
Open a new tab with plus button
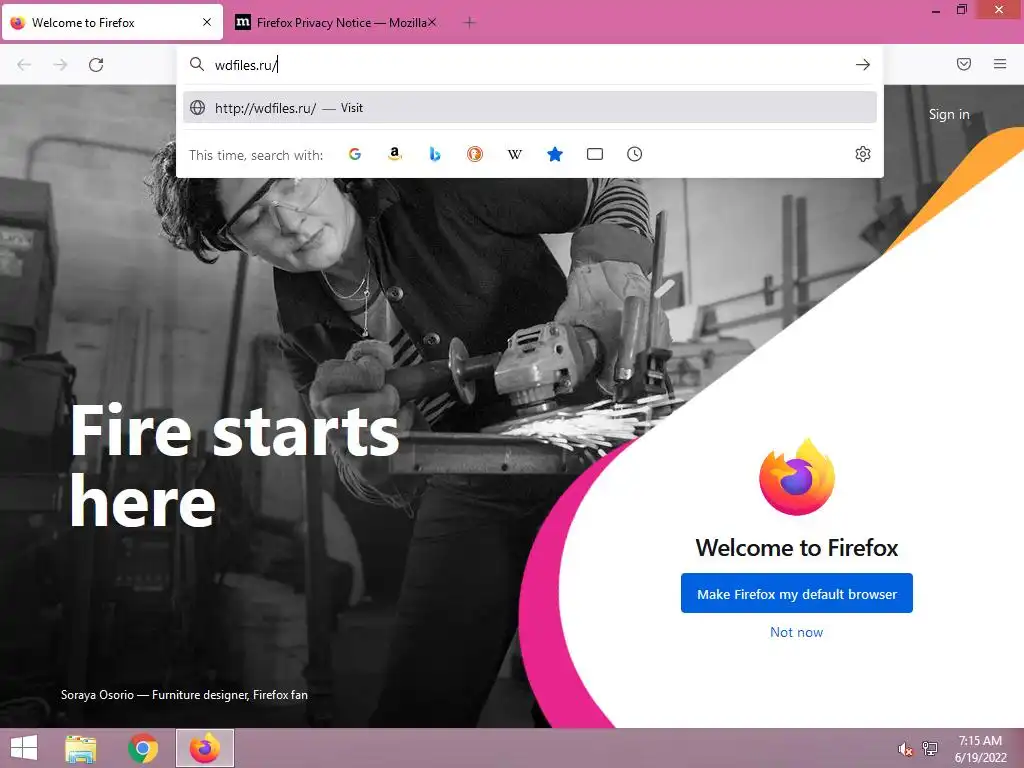(x=469, y=23)
